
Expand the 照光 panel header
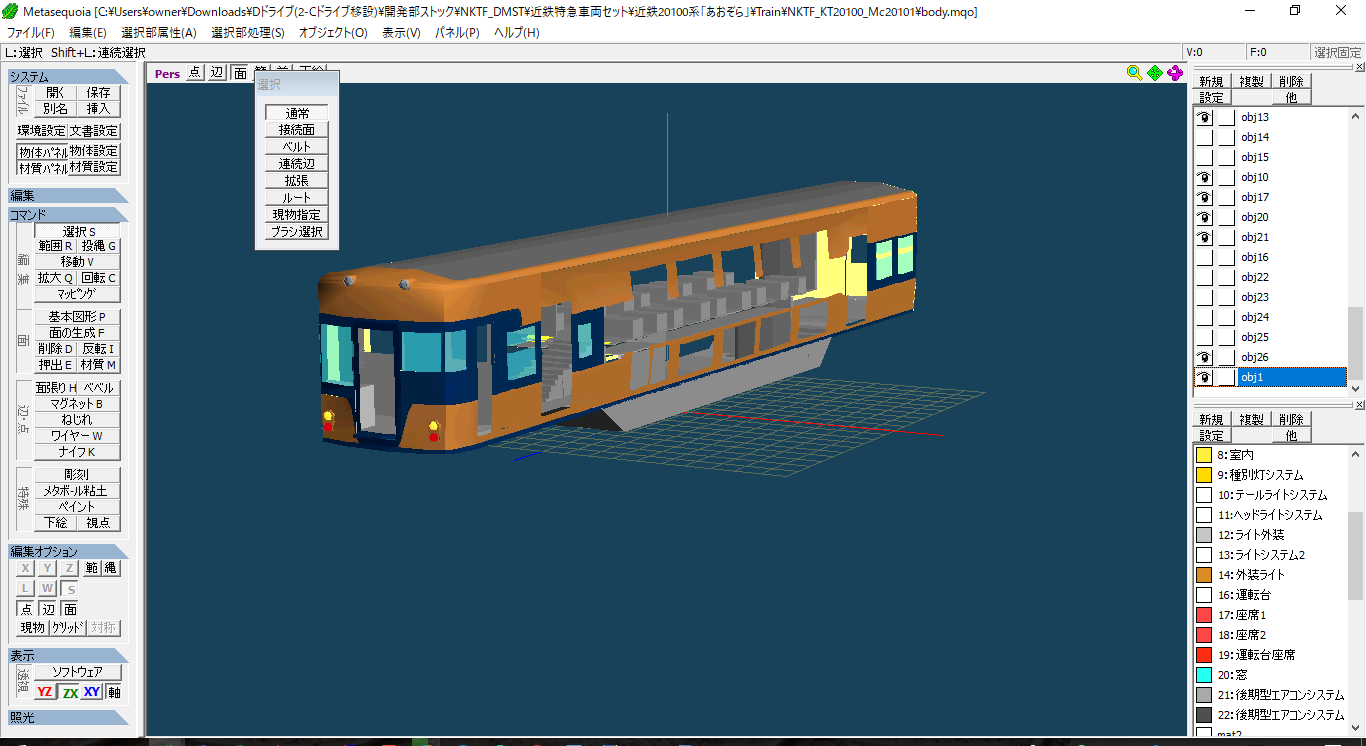click(68, 718)
